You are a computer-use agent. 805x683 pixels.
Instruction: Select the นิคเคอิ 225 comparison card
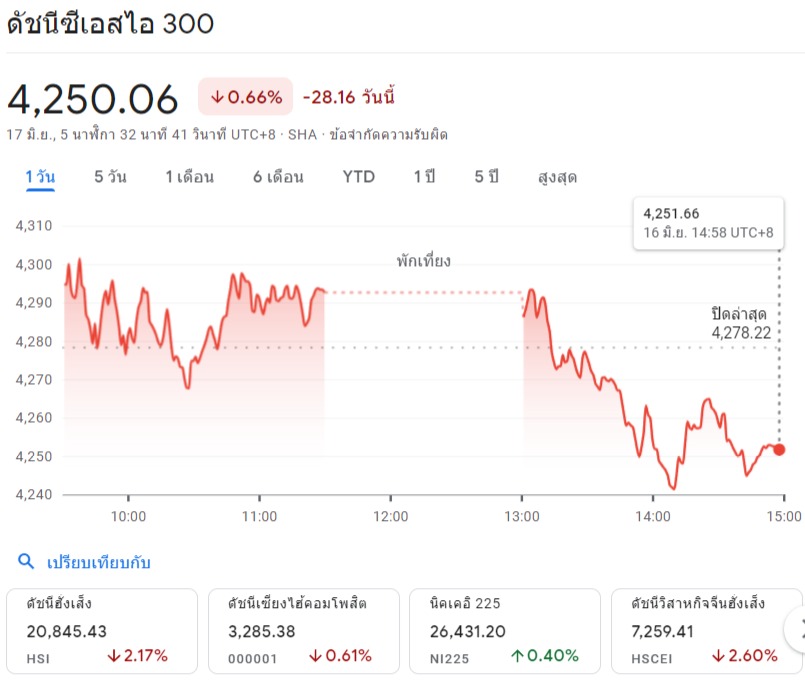[505, 630]
